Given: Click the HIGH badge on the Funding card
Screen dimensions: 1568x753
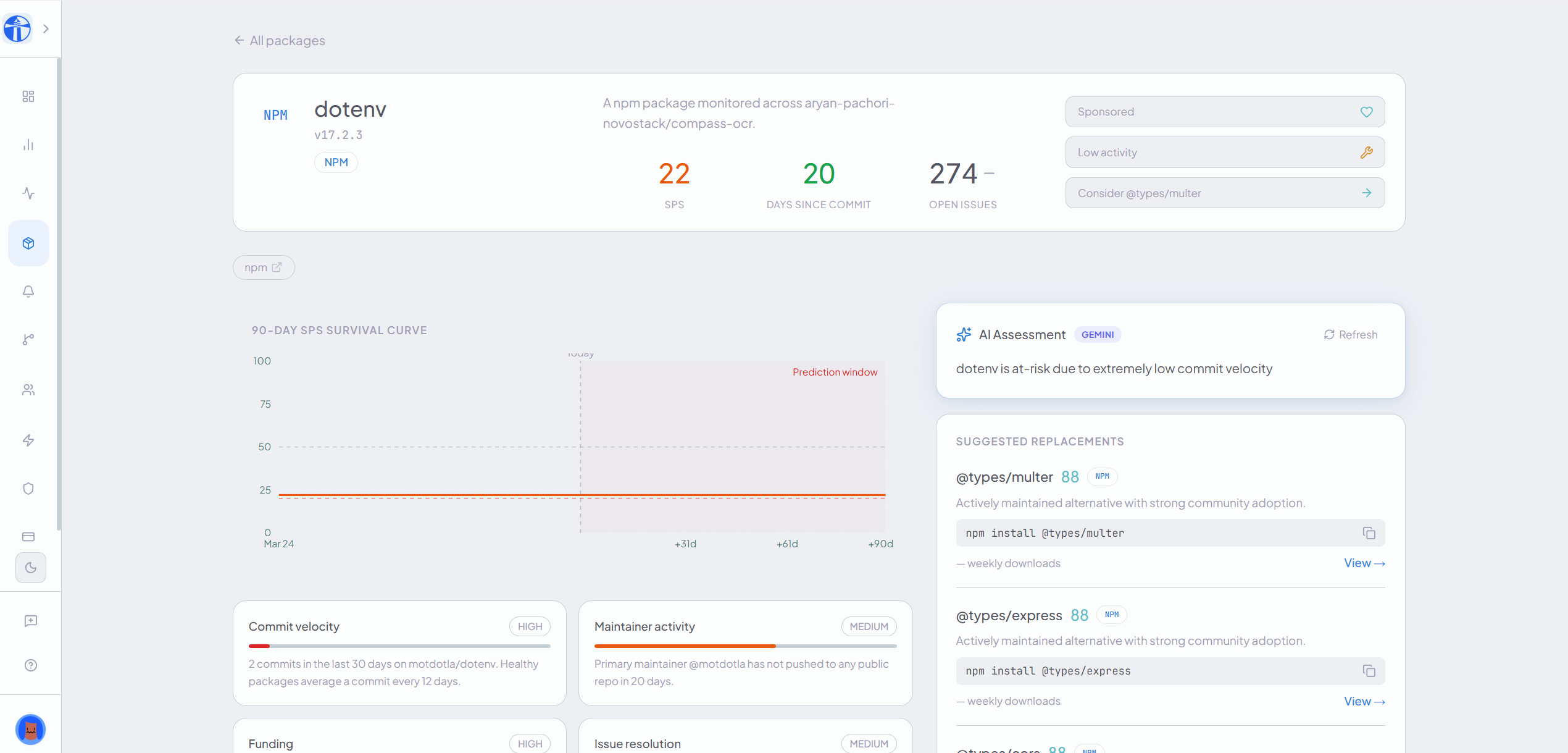Looking at the screenshot, I should [530, 744].
